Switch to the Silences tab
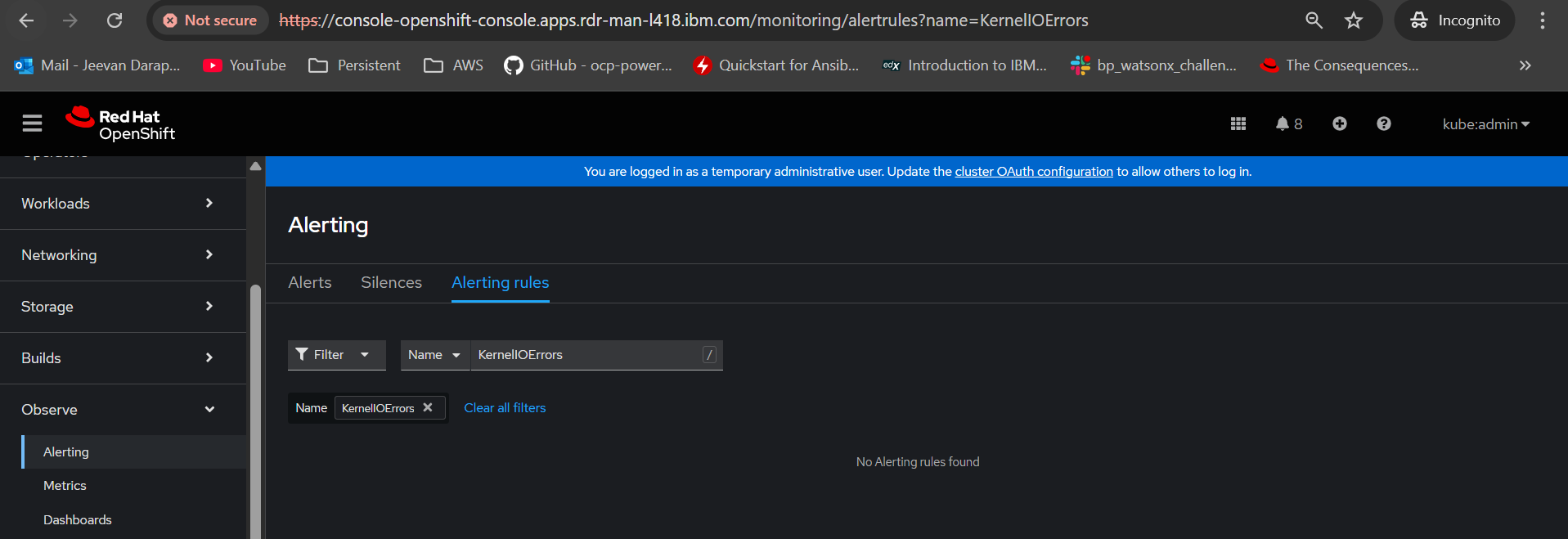 click(391, 282)
